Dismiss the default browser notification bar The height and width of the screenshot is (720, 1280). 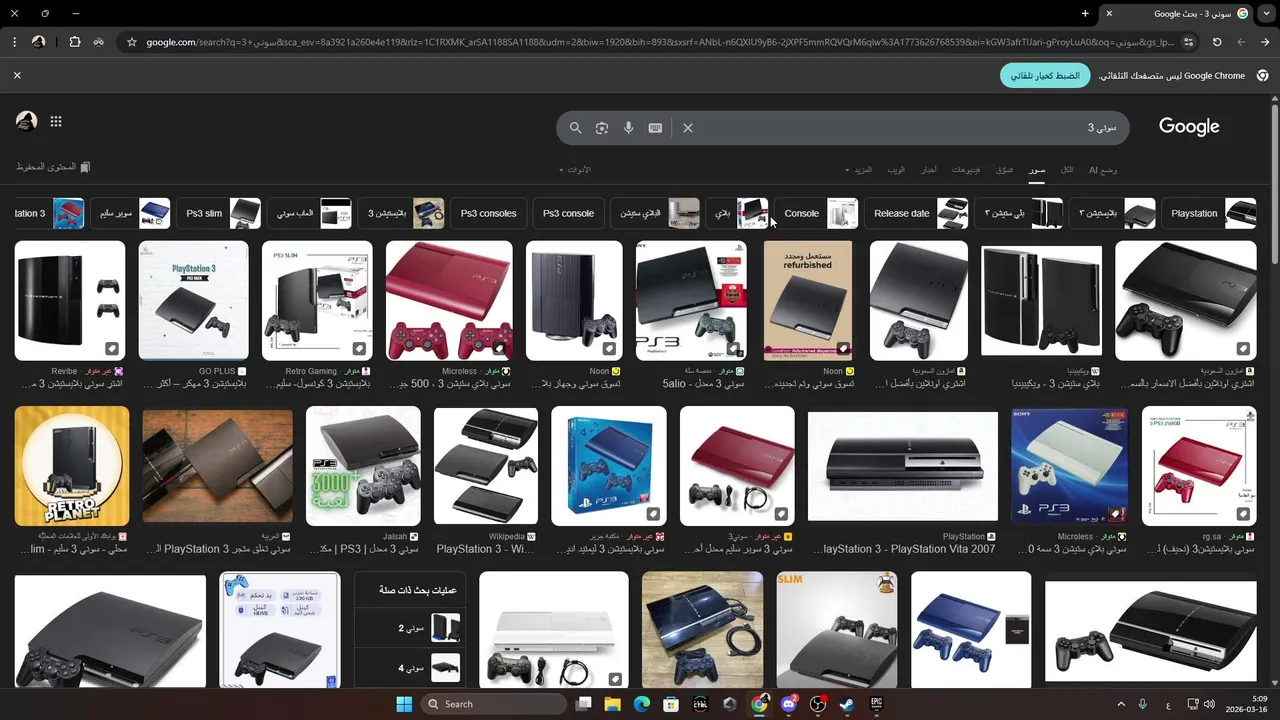point(17,75)
